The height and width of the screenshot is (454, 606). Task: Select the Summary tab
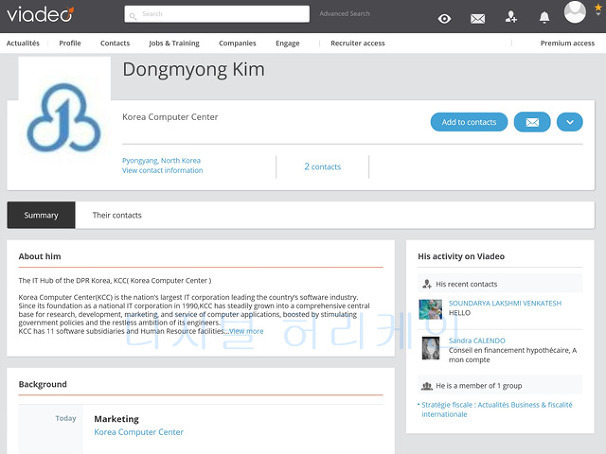point(41,215)
